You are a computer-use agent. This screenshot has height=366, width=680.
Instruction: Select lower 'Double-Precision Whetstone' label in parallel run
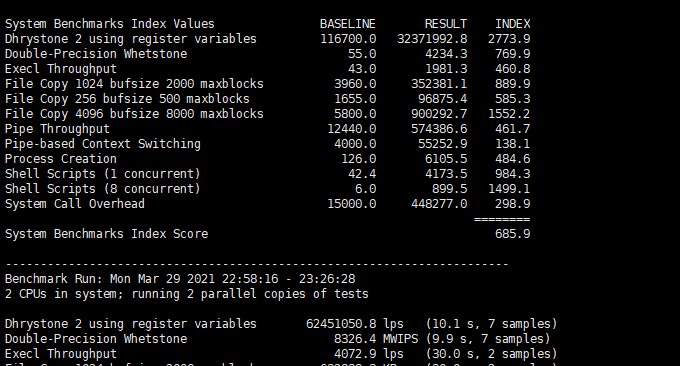96,339
